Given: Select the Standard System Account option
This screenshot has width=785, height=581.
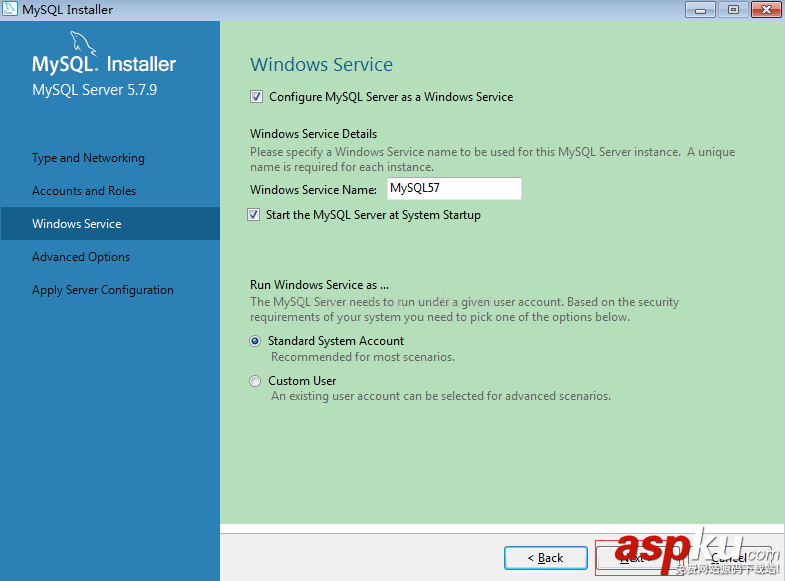Looking at the screenshot, I should 255,341.
